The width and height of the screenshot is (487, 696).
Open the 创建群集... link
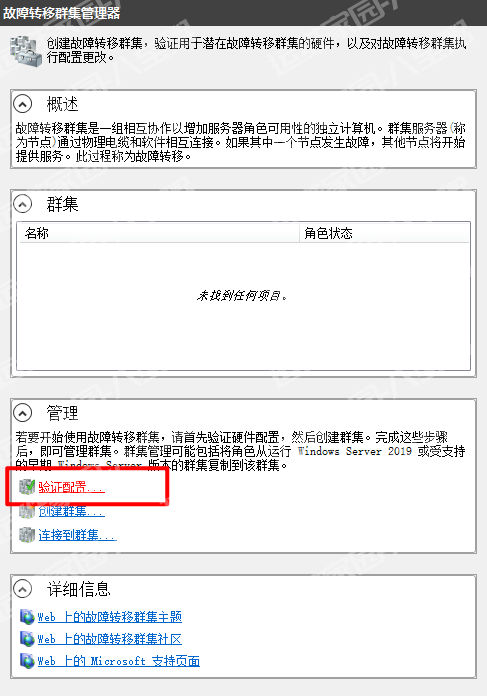tap(71, 511)
